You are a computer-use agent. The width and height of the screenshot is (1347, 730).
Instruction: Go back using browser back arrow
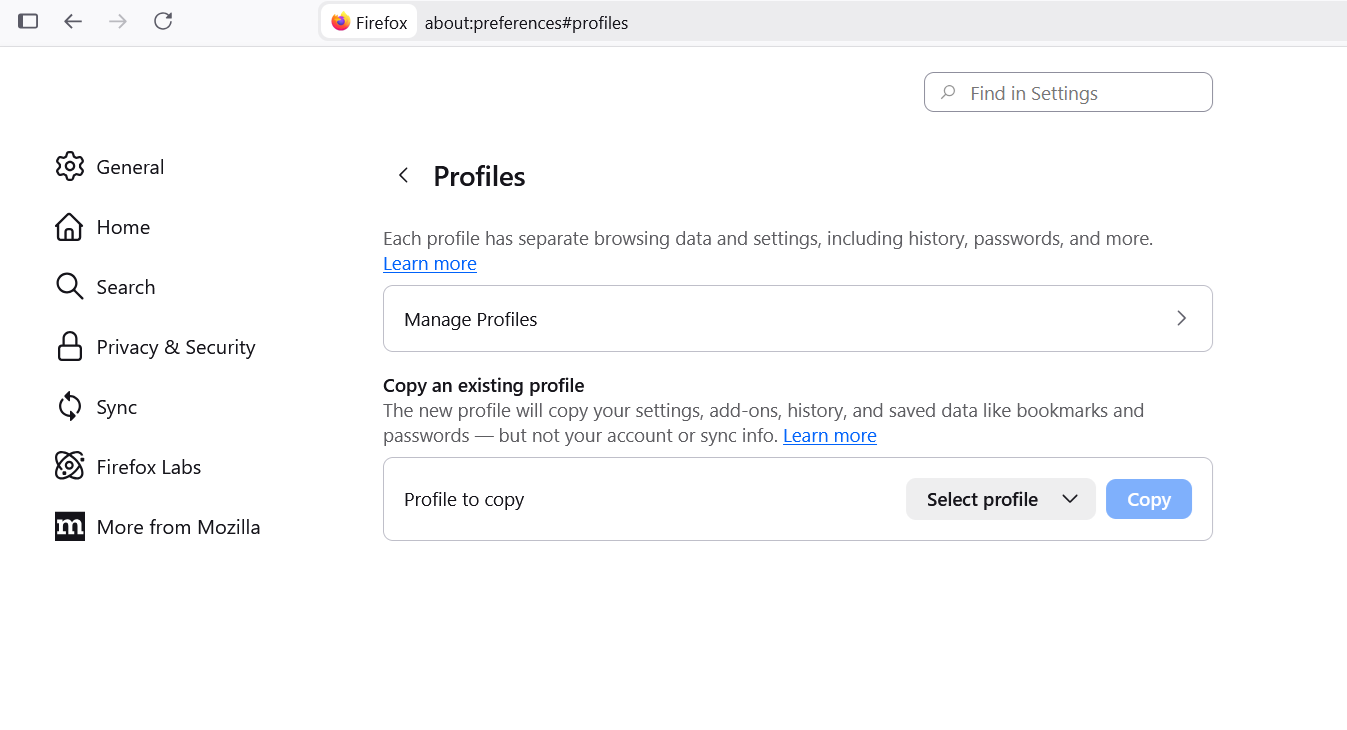73,21
